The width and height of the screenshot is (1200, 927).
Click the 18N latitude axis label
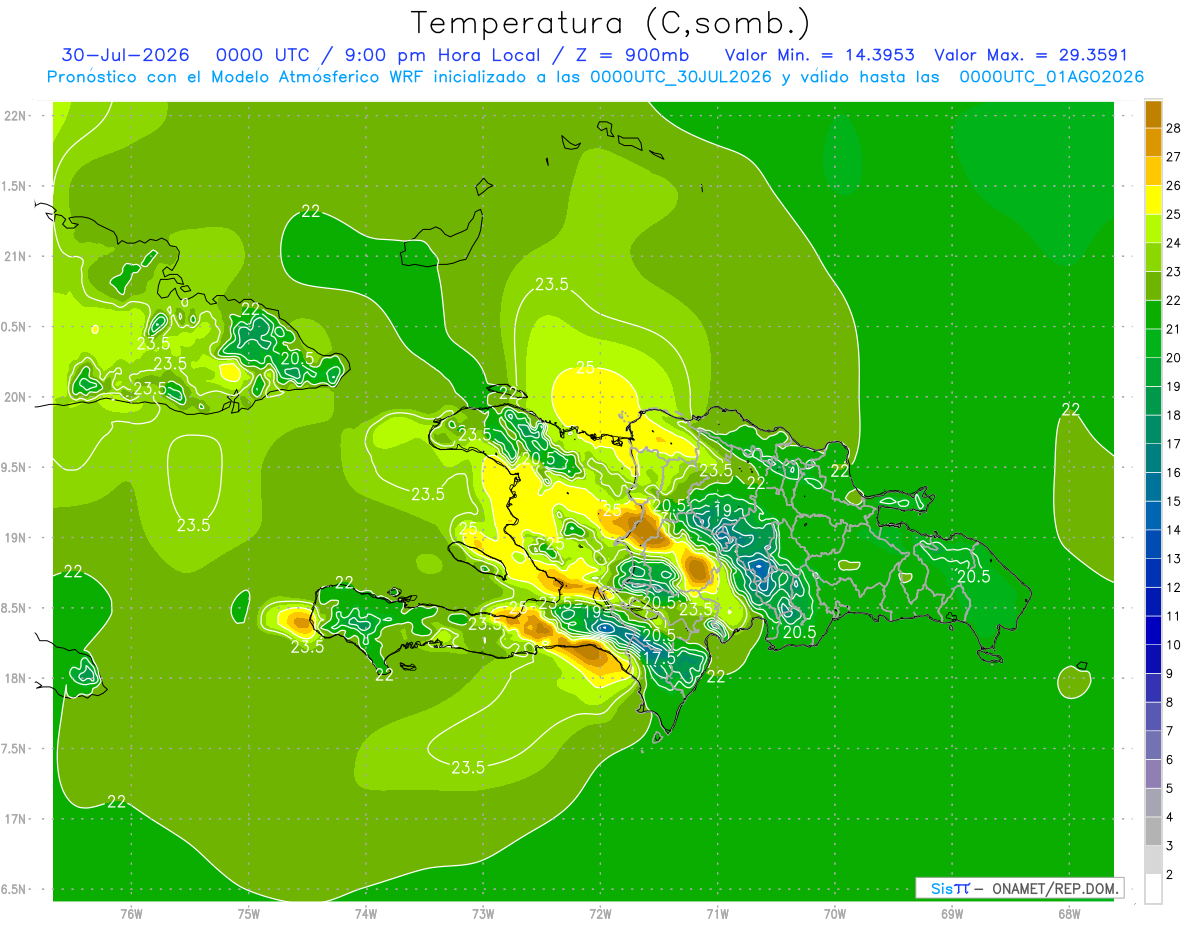pyautogui.click(x=15, y=678)
